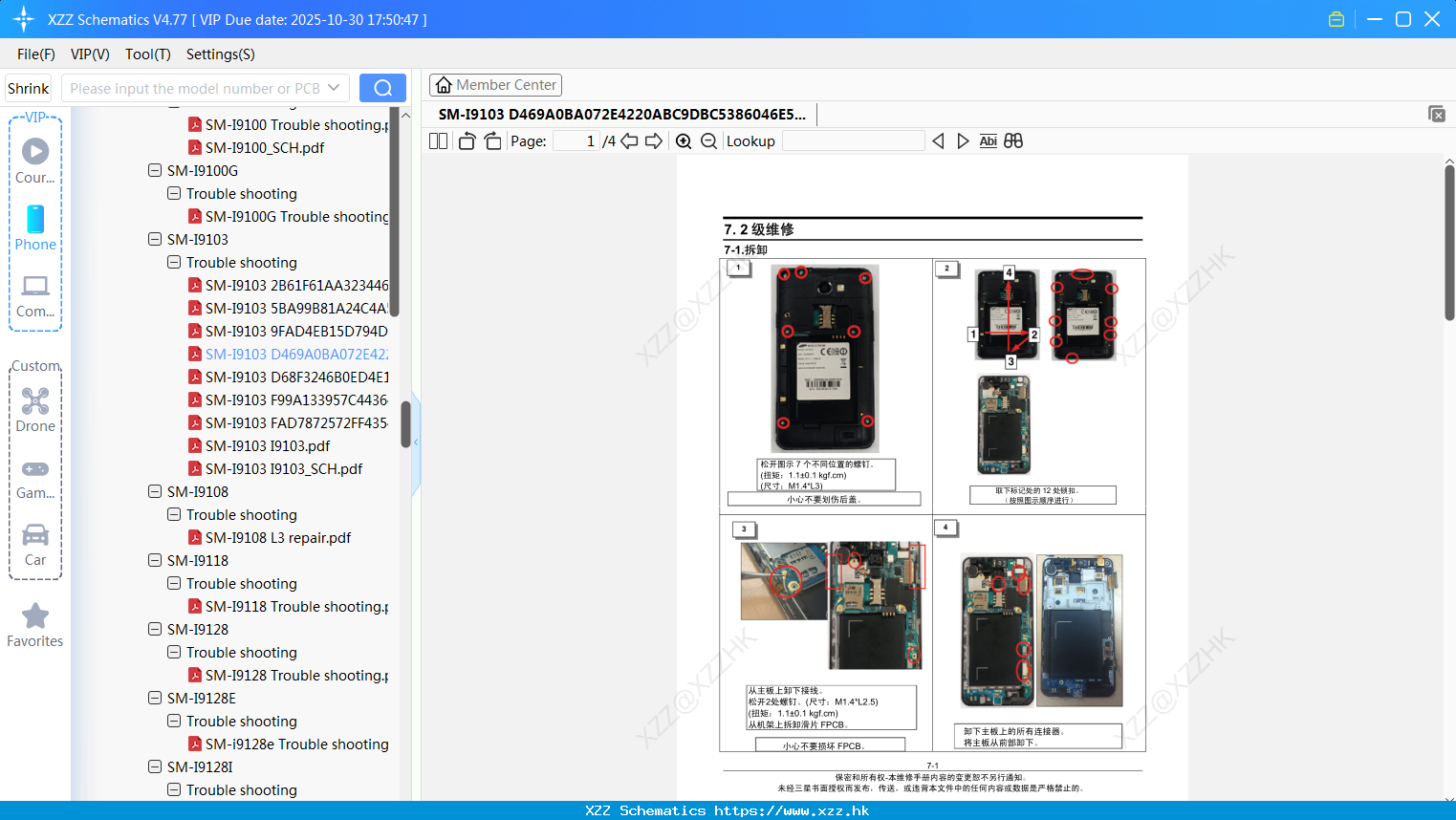Collapse the SM-I9128 tree node
This screenshot has height=820, width=1456.
coord(155,629)
